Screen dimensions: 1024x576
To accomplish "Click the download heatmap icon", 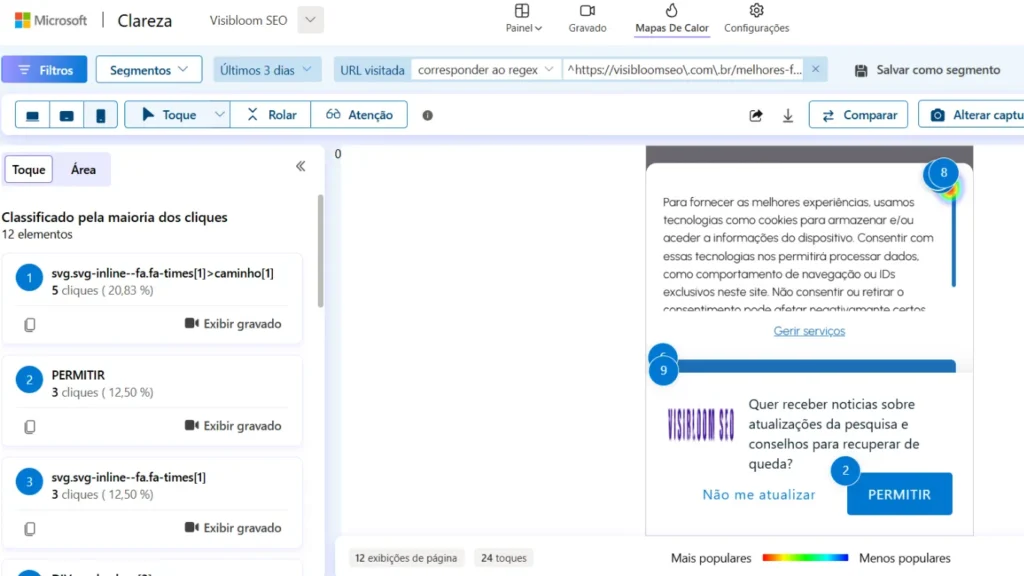I will coord(787,114).
